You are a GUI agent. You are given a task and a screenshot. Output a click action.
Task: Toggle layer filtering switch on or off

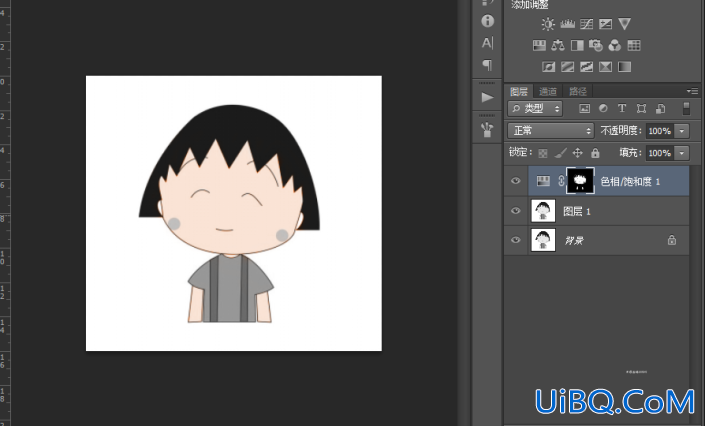pyautogui.click(x=686, y=108)
